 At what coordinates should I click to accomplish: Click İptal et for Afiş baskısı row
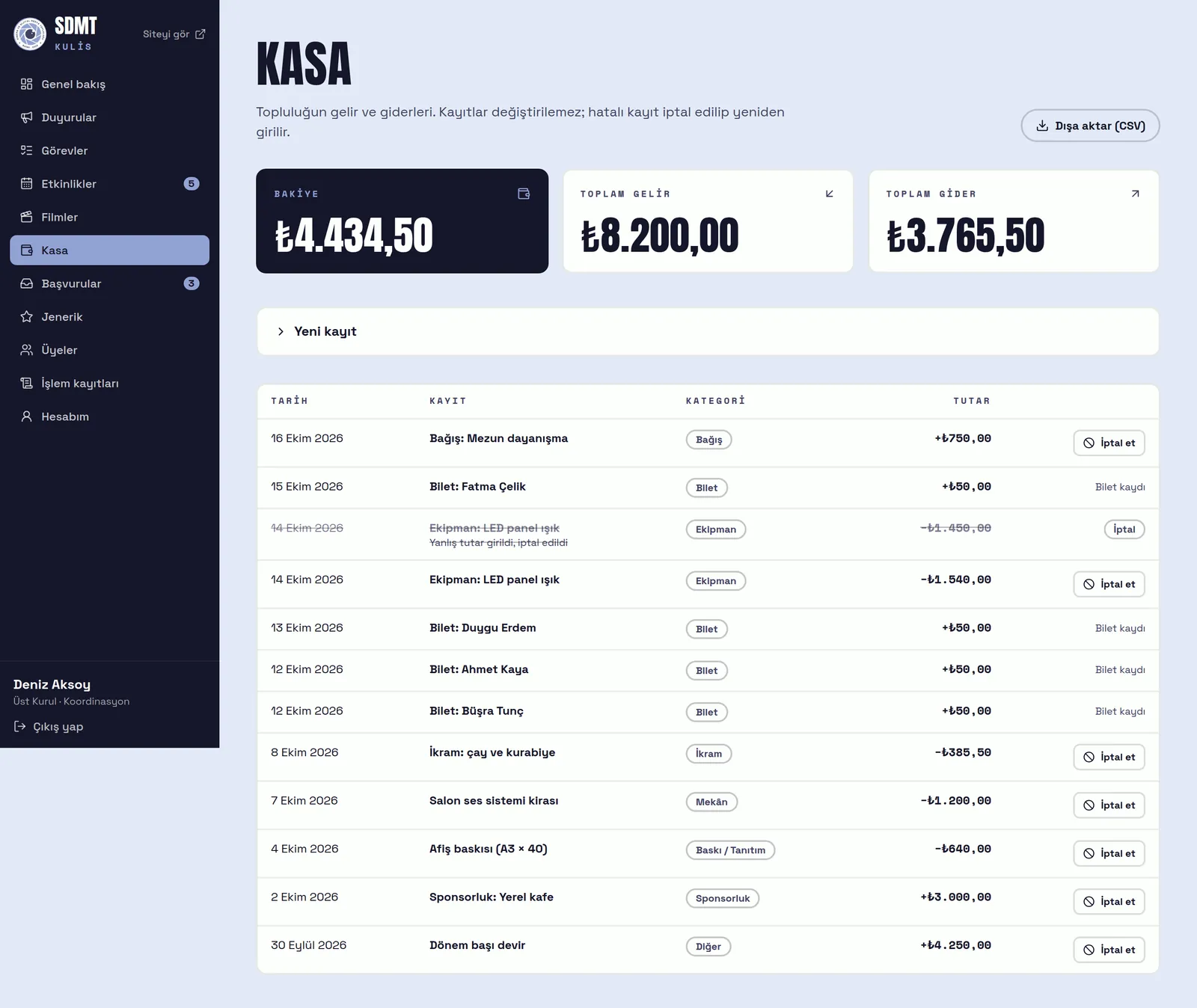pyautogui.click(x=1109, y=853)
